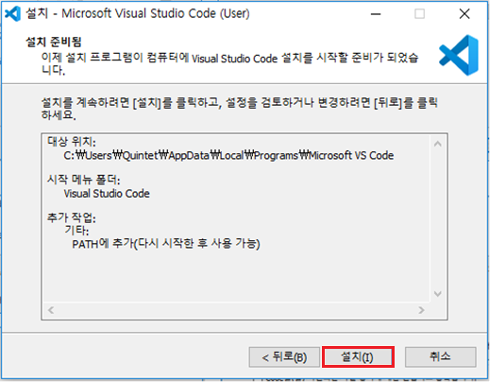Close the setup window with X
Screen dimensions: 490x382
(x=464, y=14)
